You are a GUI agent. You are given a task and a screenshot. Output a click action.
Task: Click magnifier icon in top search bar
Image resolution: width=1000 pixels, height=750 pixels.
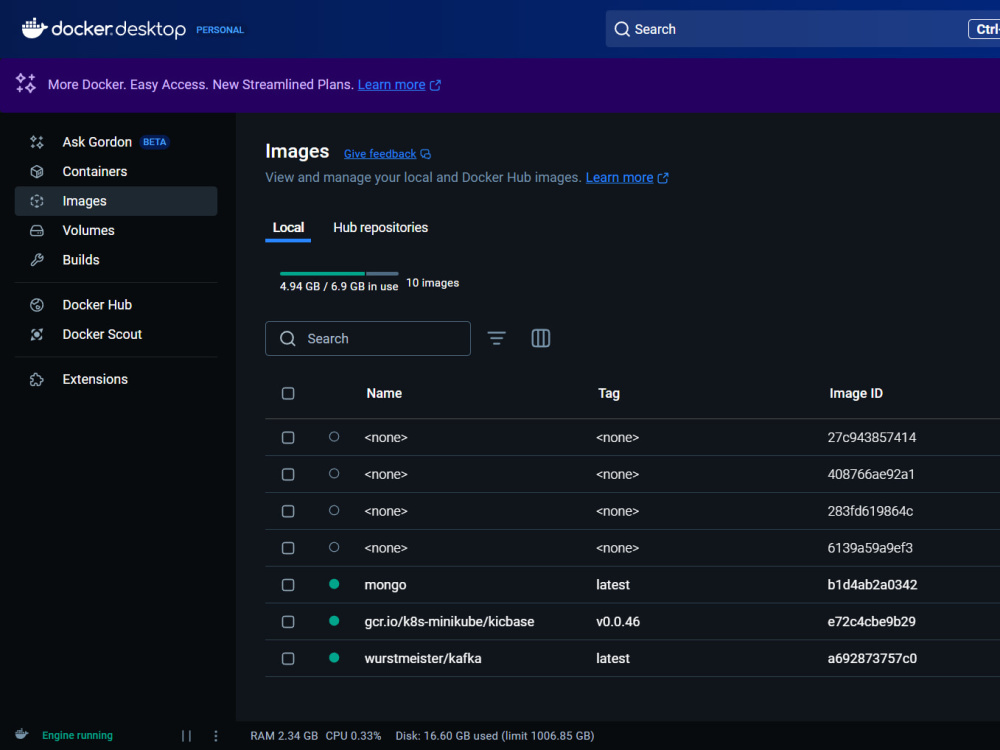click(622, 29)
